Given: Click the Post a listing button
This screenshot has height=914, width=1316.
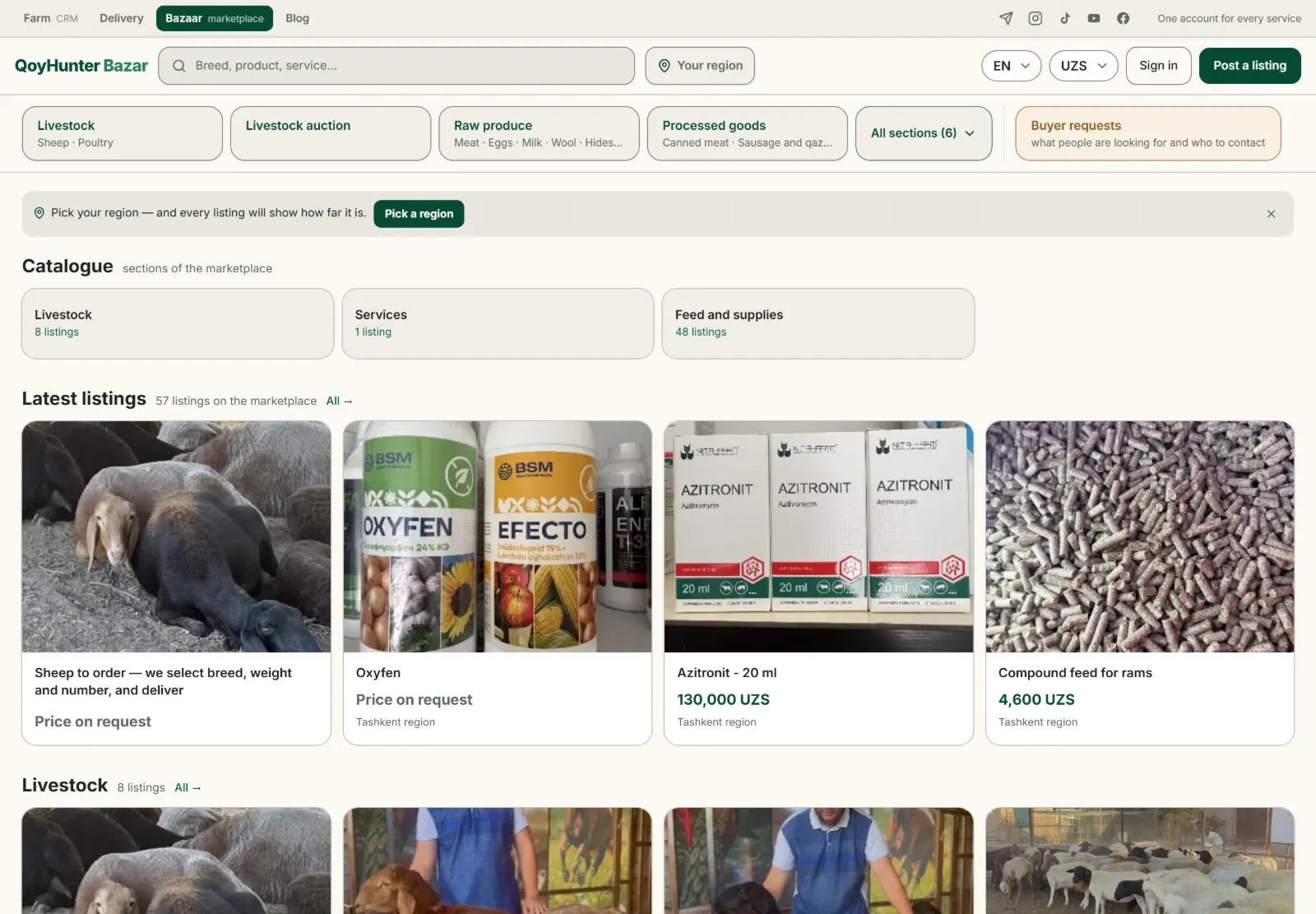Looking at the screenshot, I should [1249, 66].
